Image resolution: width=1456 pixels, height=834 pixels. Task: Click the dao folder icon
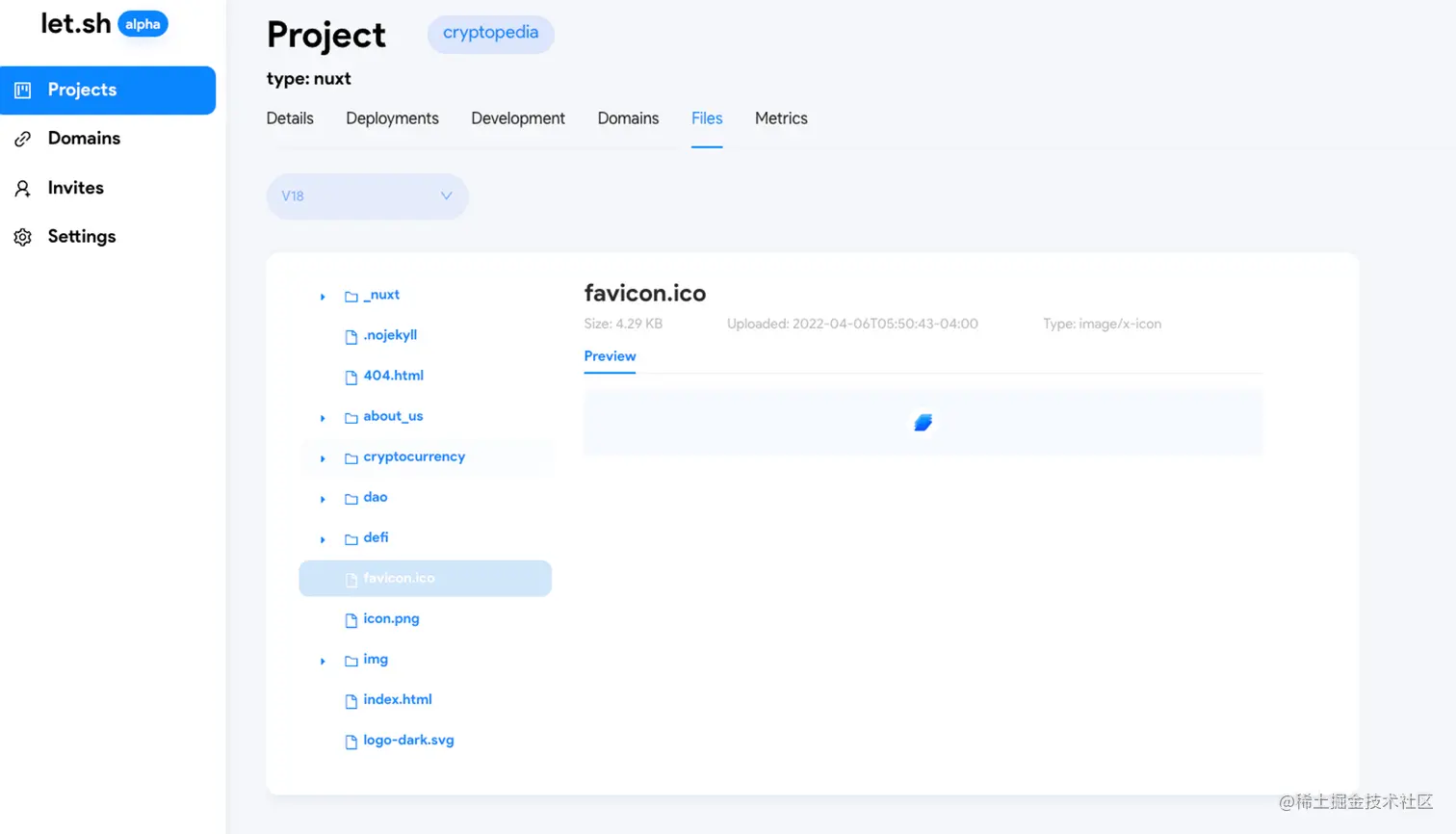(x=351, y=499)
